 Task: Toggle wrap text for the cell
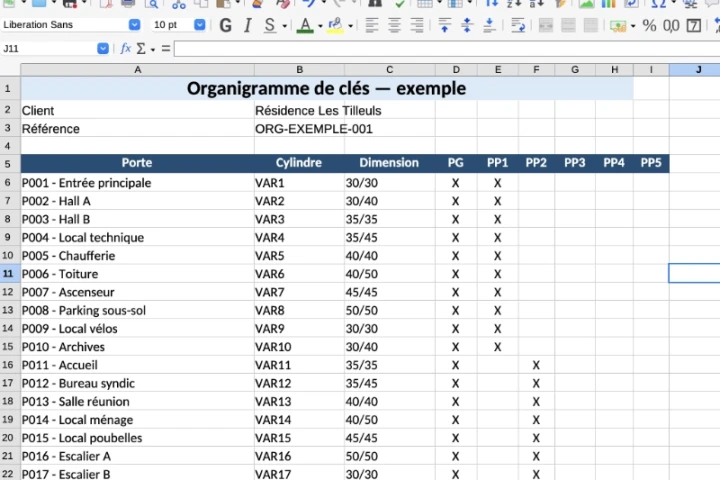pos(518,25)
